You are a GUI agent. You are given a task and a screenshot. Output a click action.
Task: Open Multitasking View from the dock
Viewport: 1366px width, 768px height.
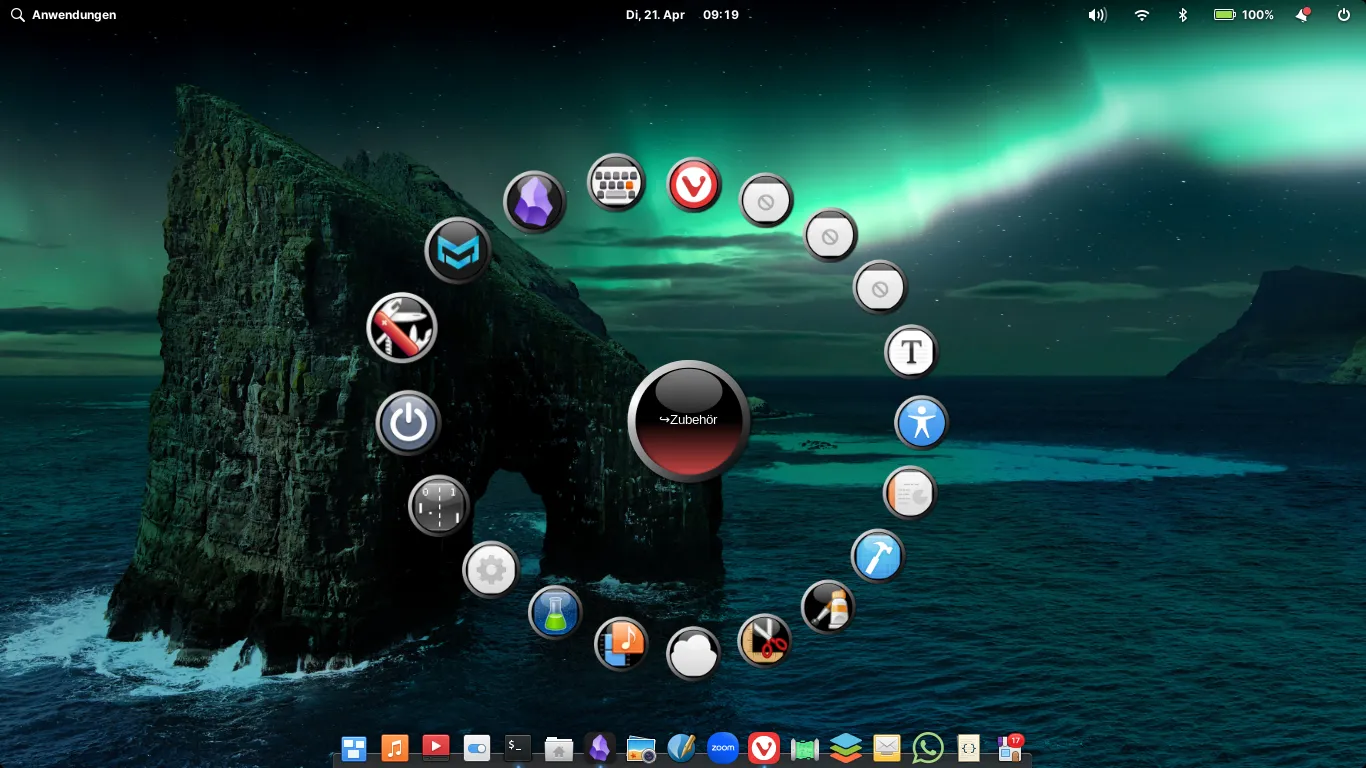[354, 748]
